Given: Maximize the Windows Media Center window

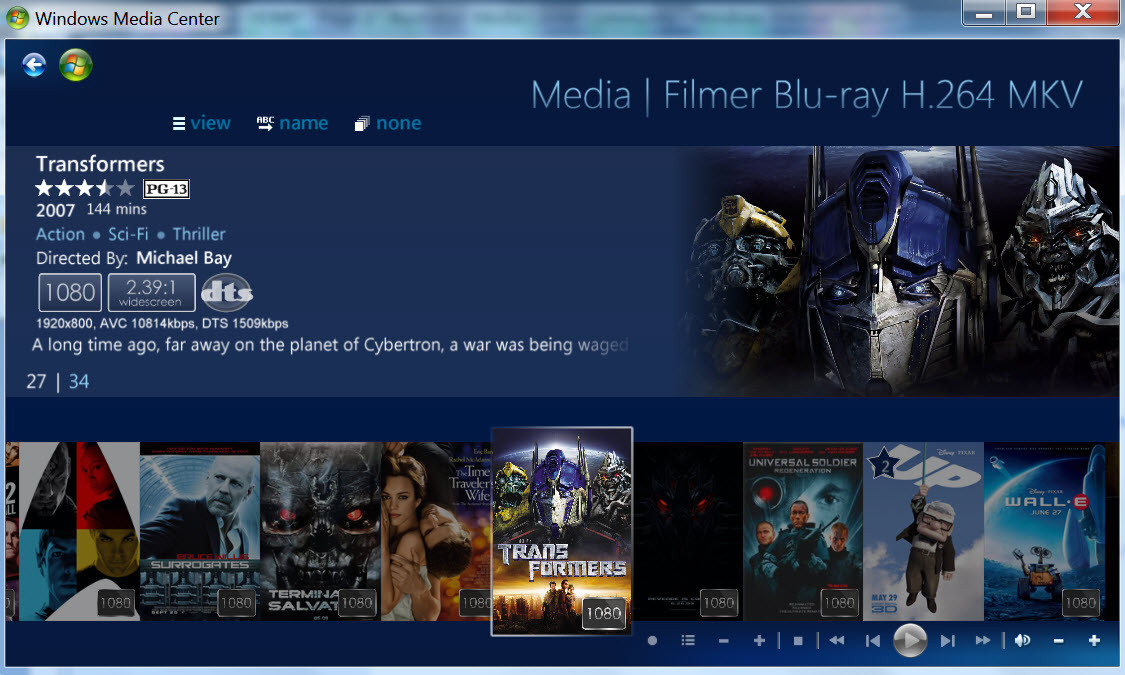Looking at the screenshot, I should coord(1026,12).
